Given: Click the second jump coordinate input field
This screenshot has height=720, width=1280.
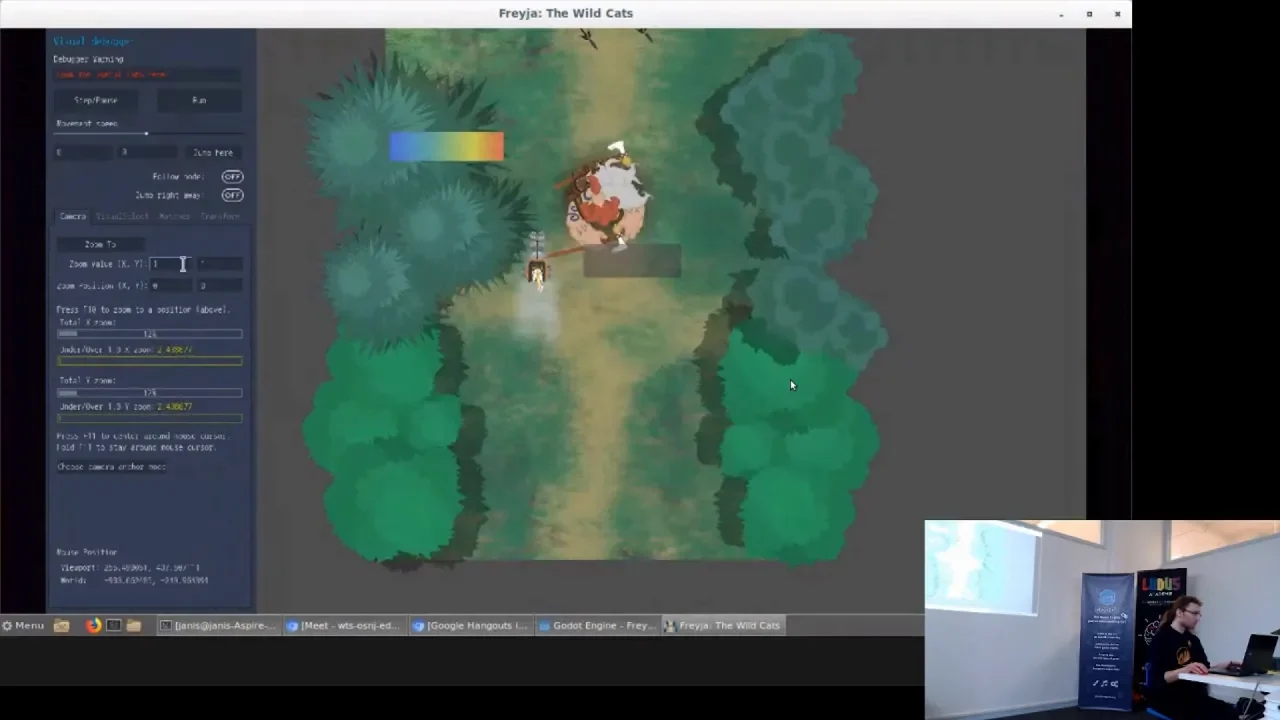Looking at the screenshot, I should (148, 152).
